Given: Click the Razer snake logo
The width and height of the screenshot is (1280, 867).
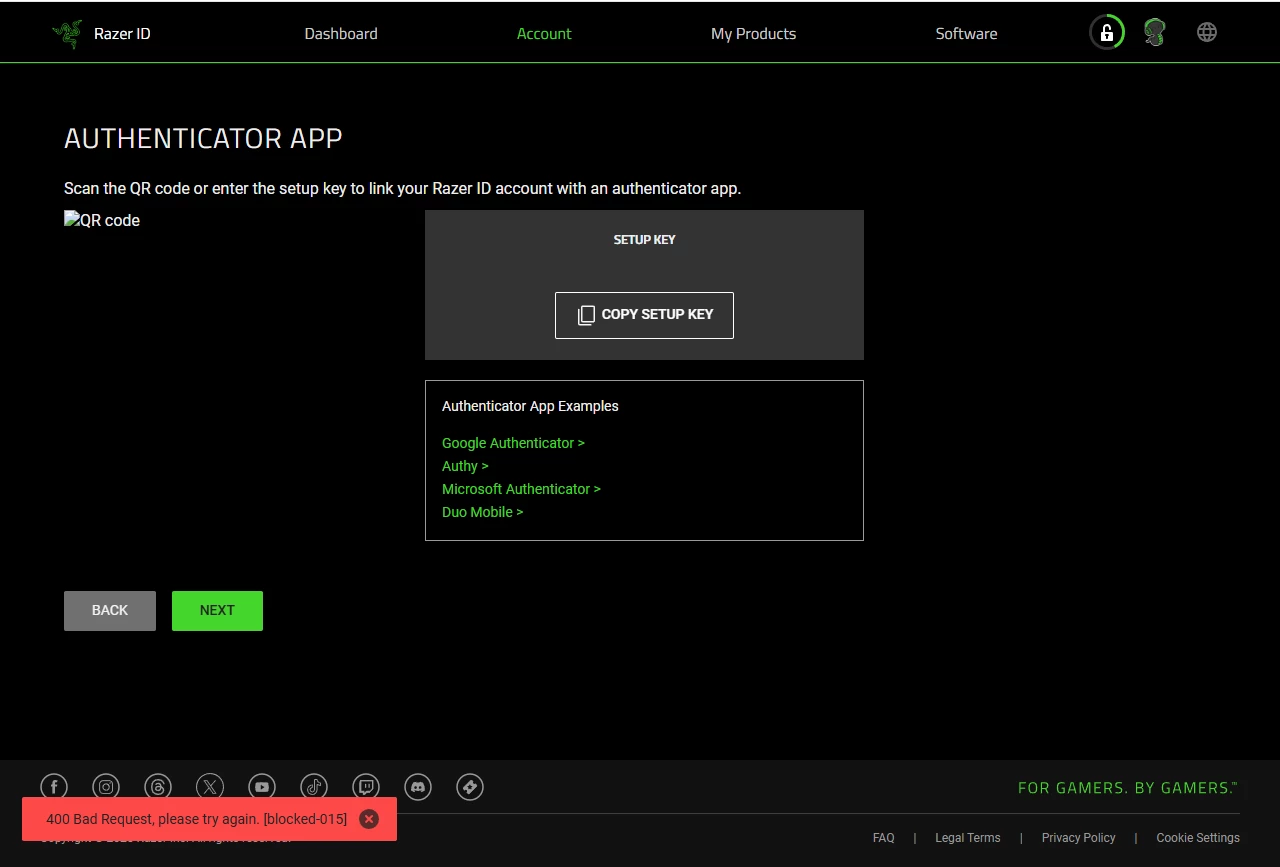Looking at the screenshot, I should click(67, 34).
